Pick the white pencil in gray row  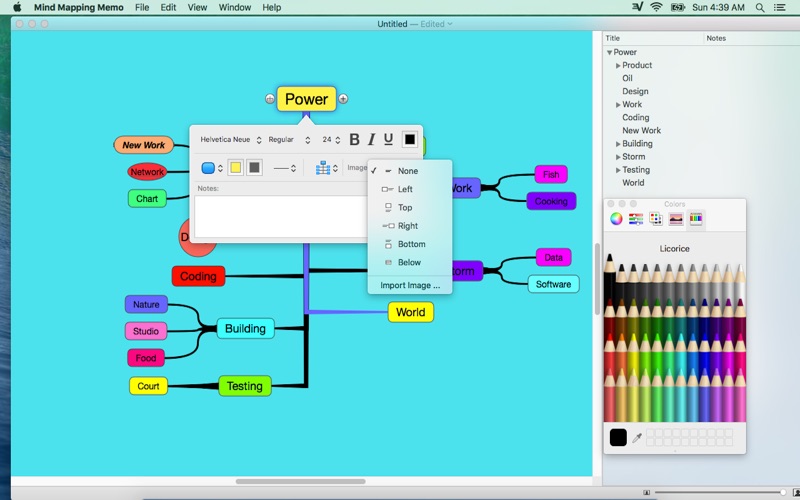(740, 283)
